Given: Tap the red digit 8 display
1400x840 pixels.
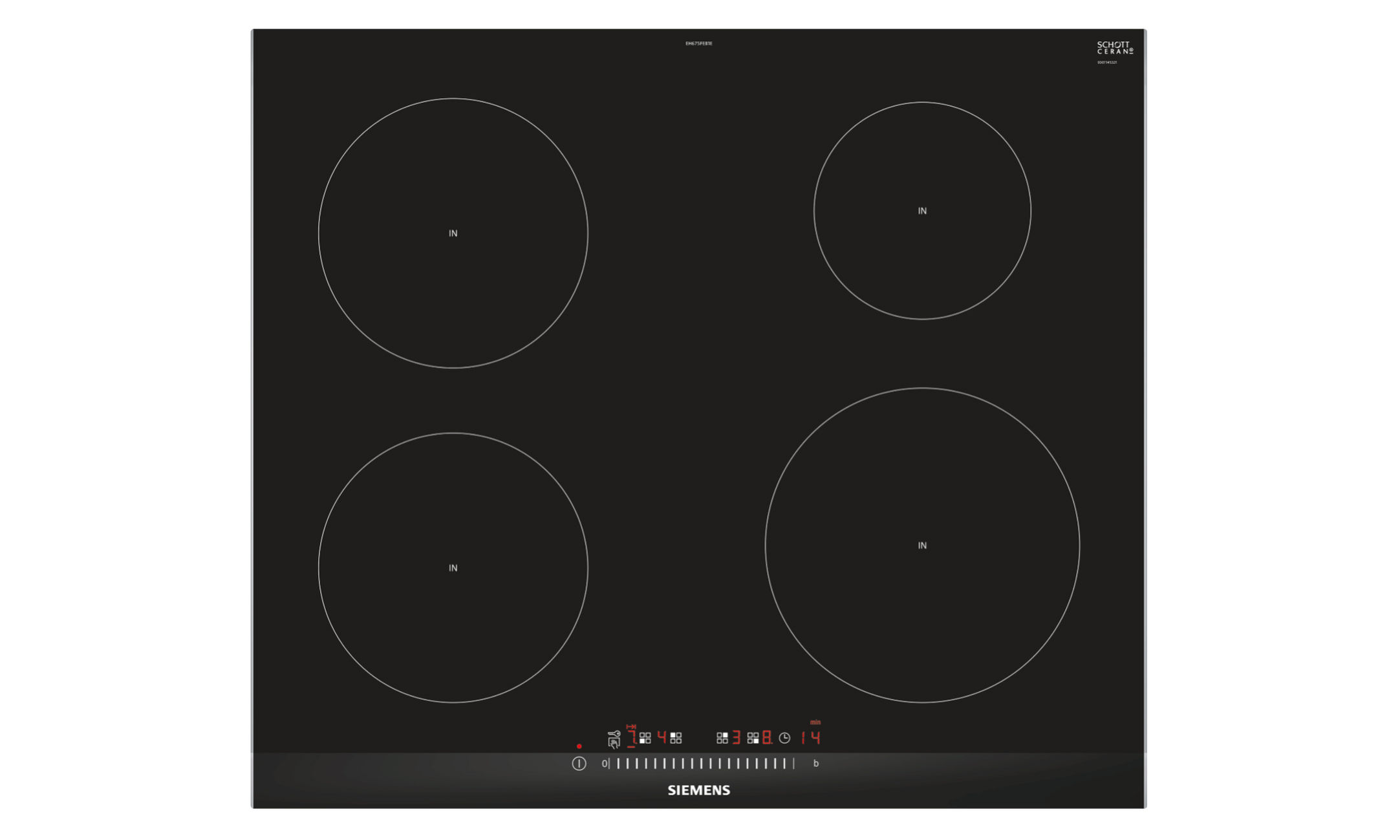Looking at the screenshot, I should [766, 738].
